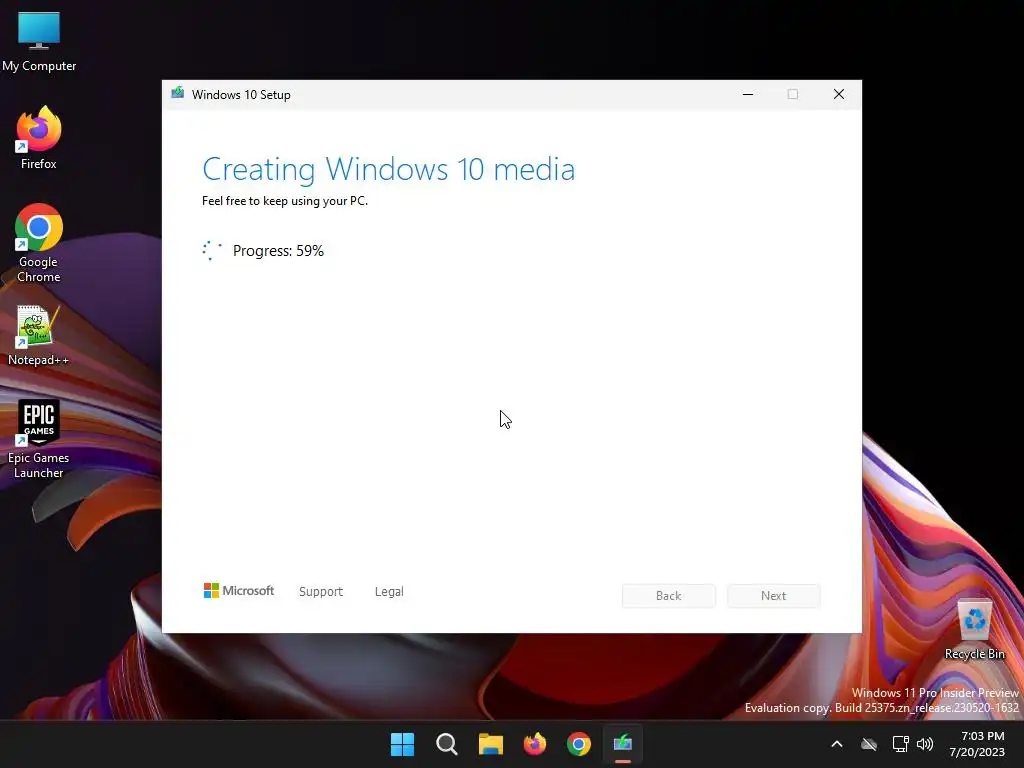Click the Back button
Image resolution: width=1024 pixels, height=768 pixels.
pos(669,596)
